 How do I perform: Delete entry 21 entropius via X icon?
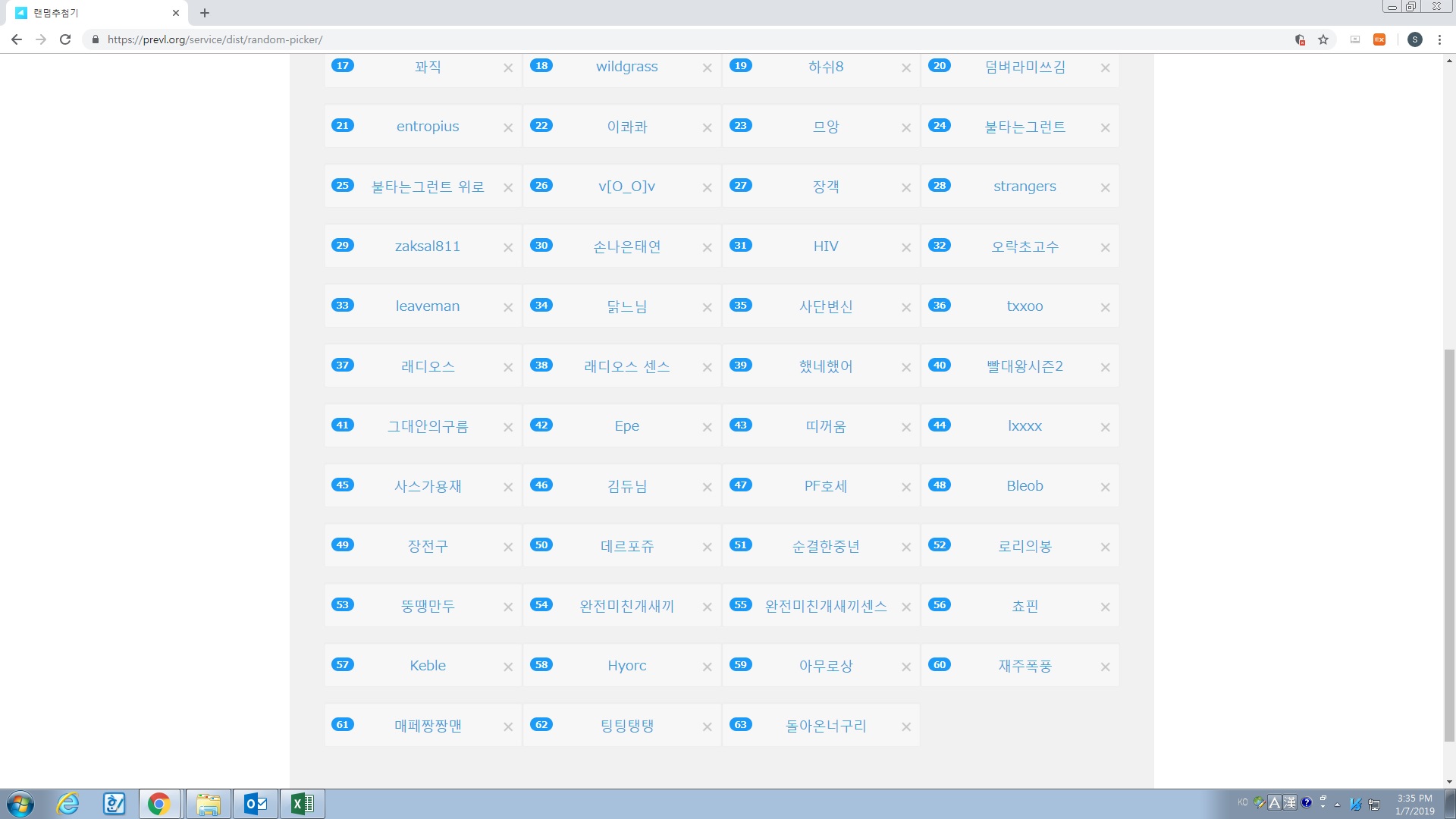[508, 128]
